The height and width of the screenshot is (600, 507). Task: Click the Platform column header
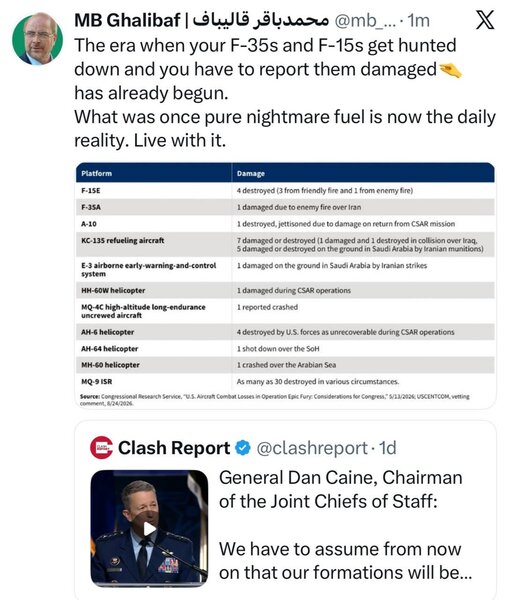96,173
